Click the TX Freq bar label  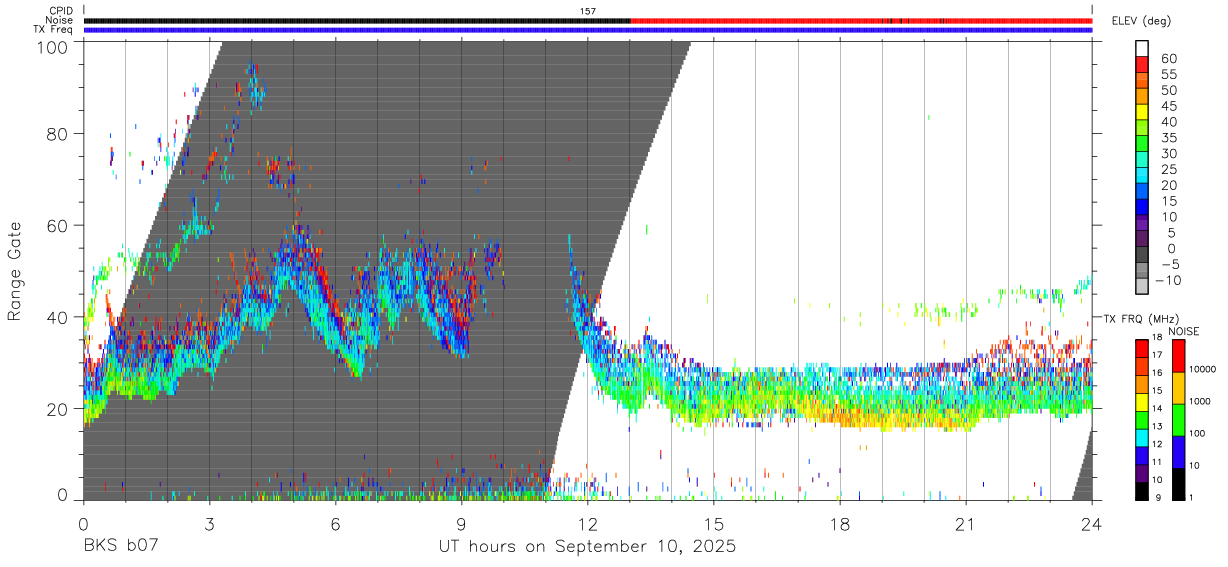(x=53, y=29)
